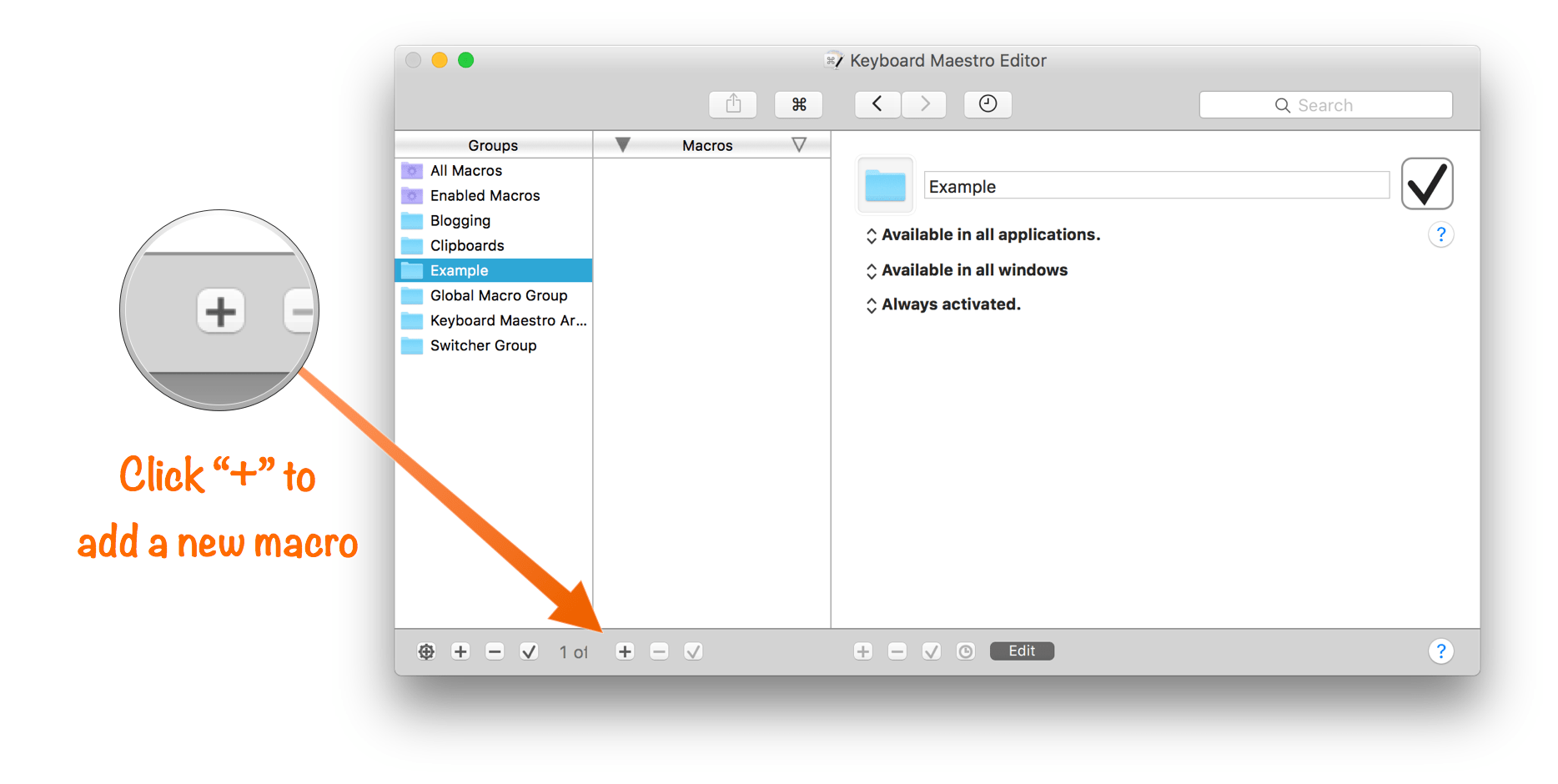1558x784 pixels.
Task: Toggle macro enabled checkmark under Macros list
Action: (x=693, y=651)
